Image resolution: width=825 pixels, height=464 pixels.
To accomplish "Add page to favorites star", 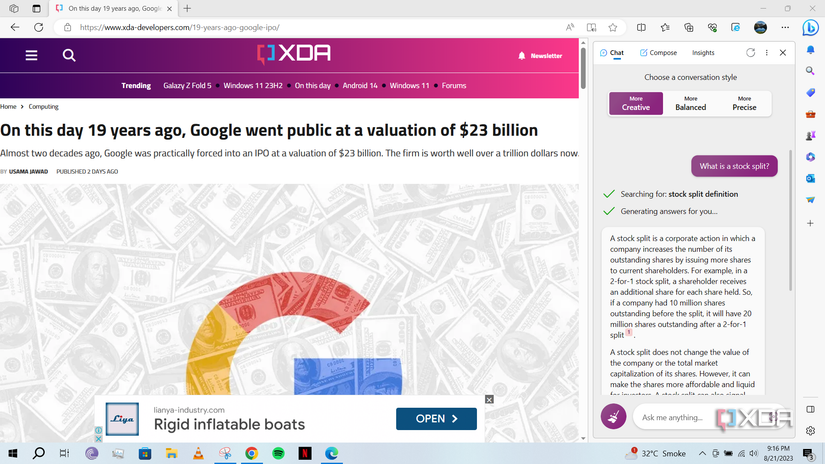I will 612,27.
